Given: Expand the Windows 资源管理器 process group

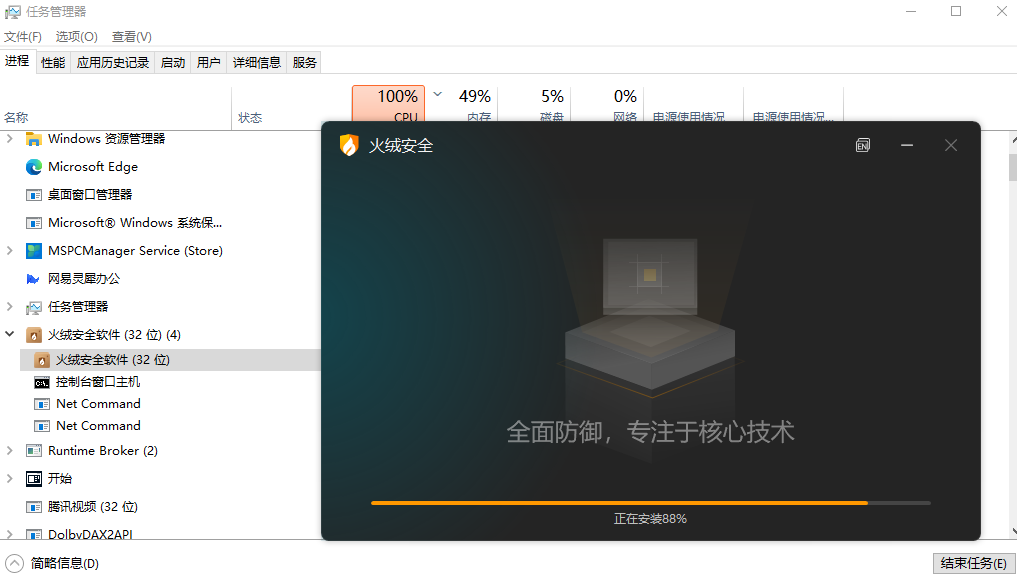Looking at the screenshot, I should click(10, 138).
